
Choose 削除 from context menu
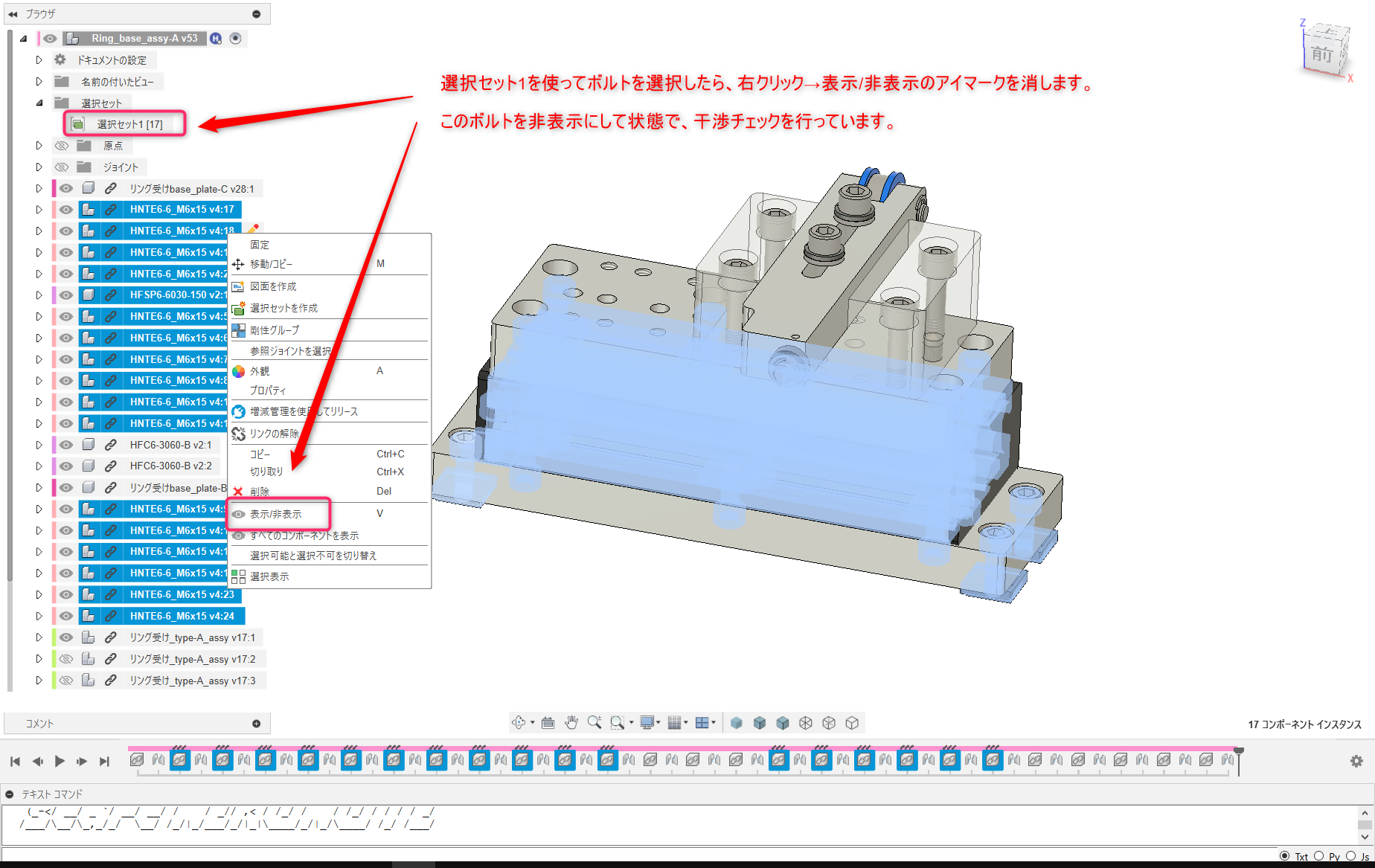[330, 492]
